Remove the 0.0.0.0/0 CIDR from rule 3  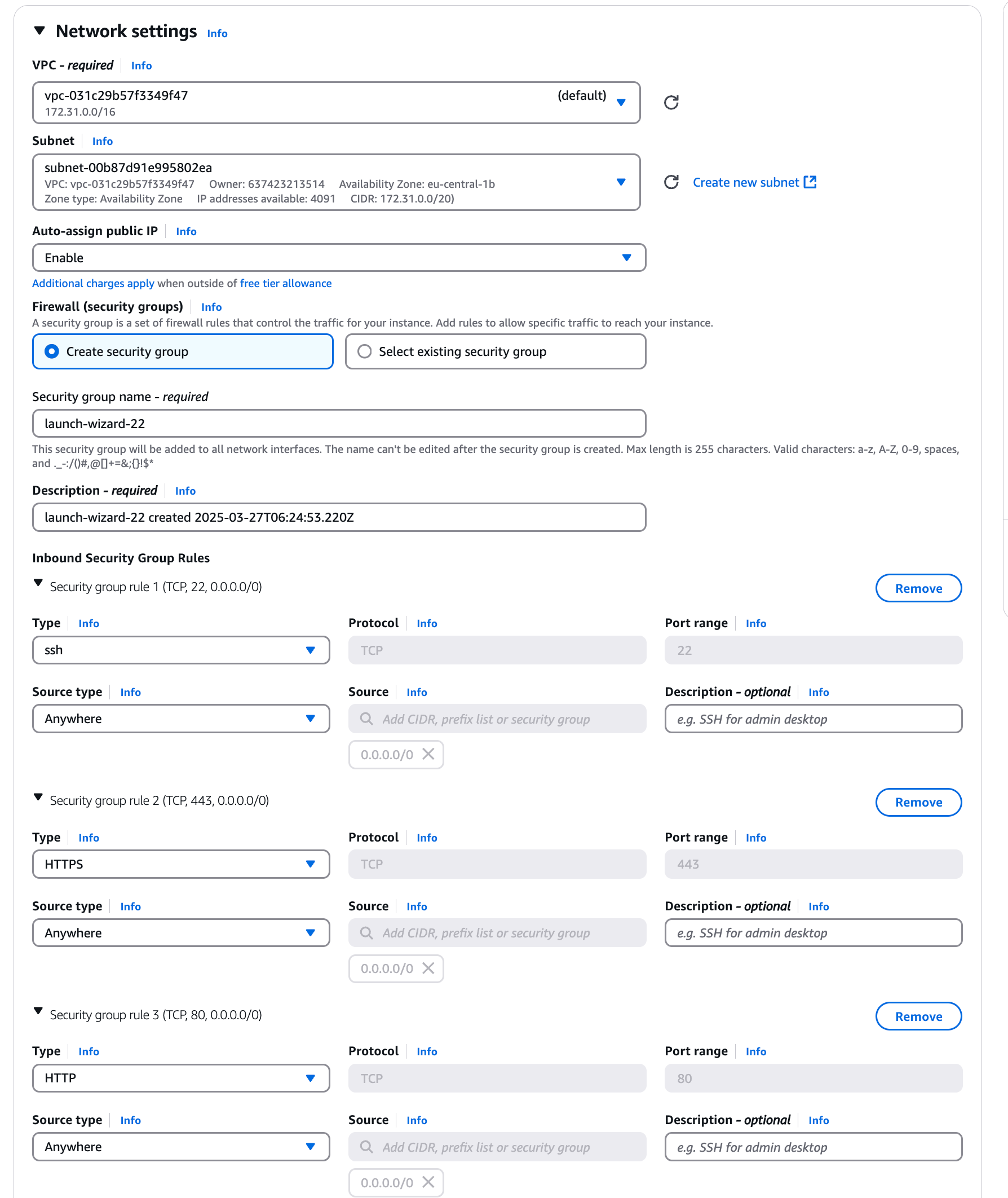pos(428,1183)
